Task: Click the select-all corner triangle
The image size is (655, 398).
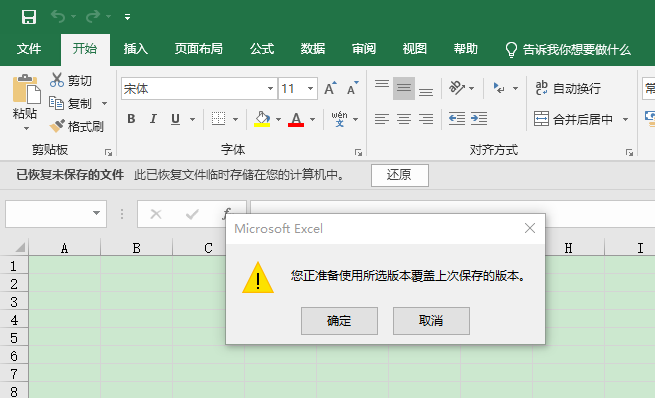Action: pyautogui.click(x=20, y=247)
